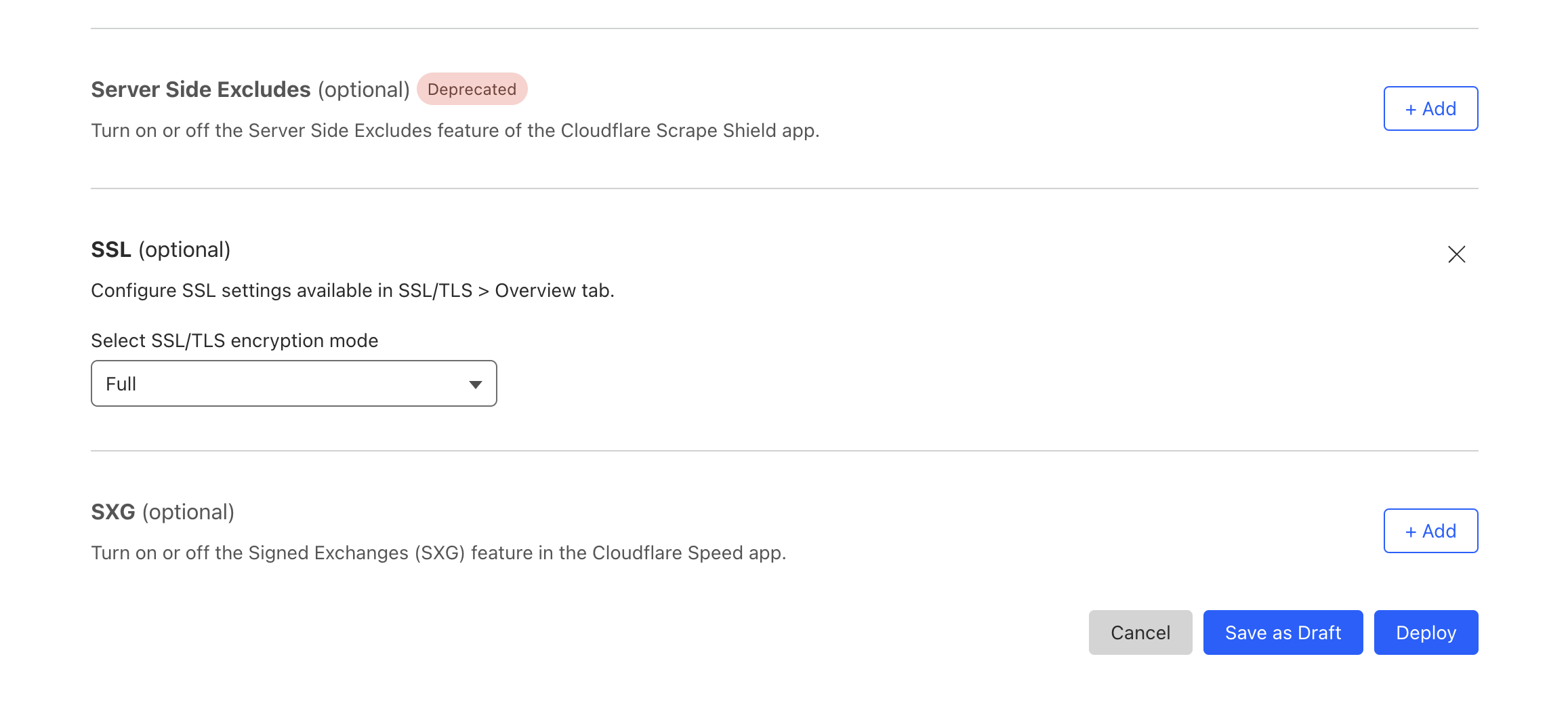Click the 'Configure SSL settings' description text
The height and width of the screenshot is (724, 1568).
click(x=352, y=290)
